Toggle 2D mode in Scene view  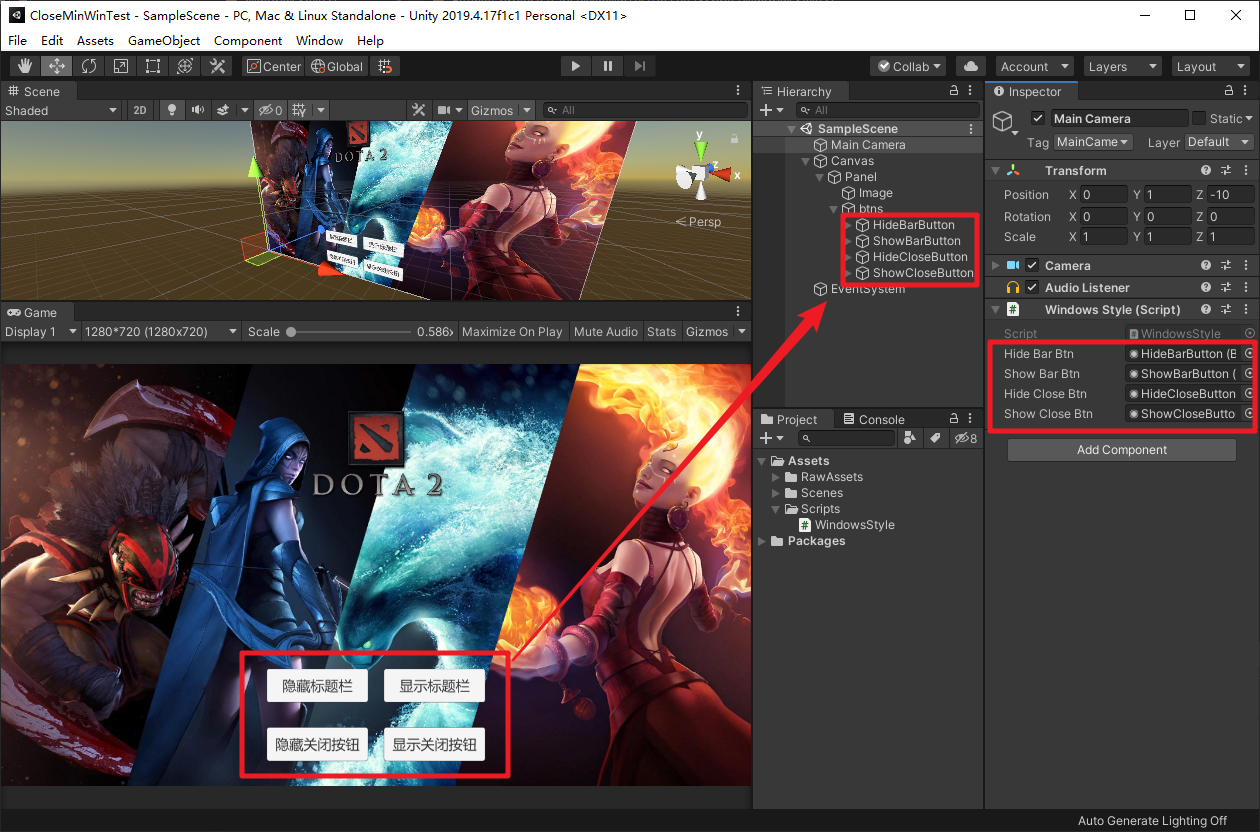pyautogui.click(x=141, y=110)
